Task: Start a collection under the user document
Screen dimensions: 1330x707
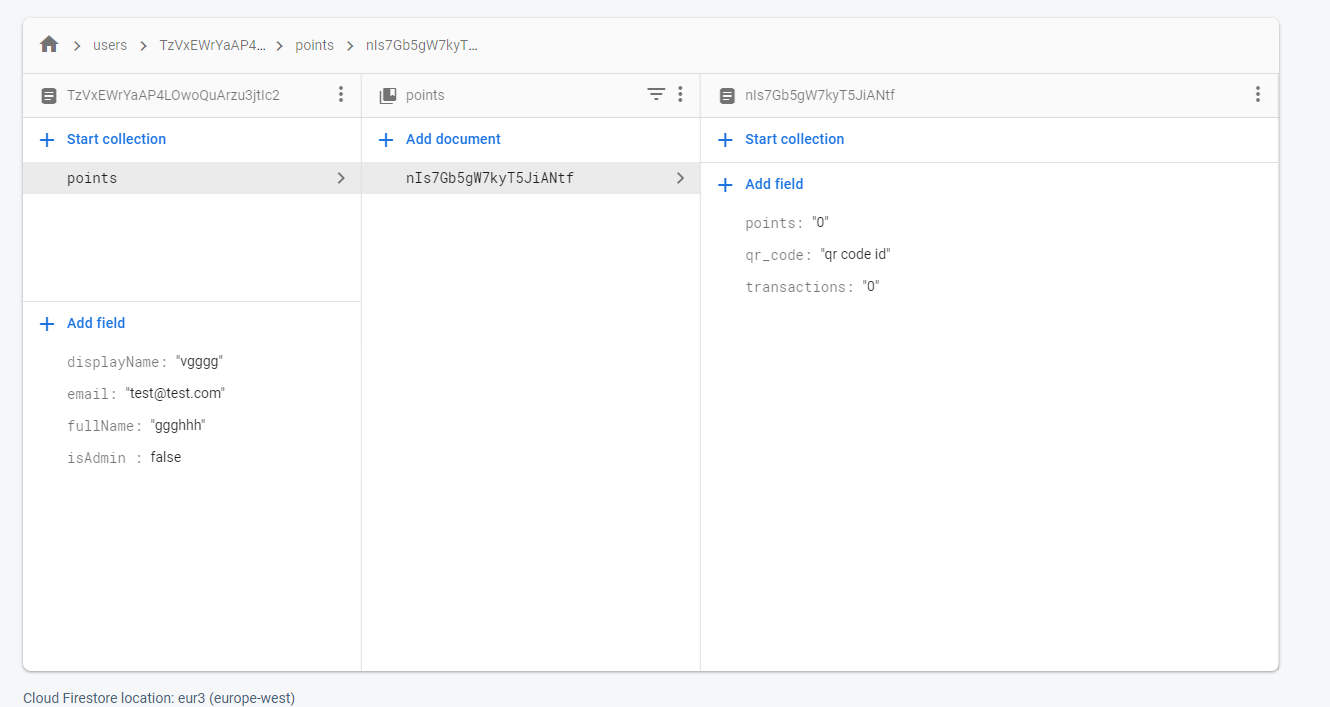Action: (116, 139)
